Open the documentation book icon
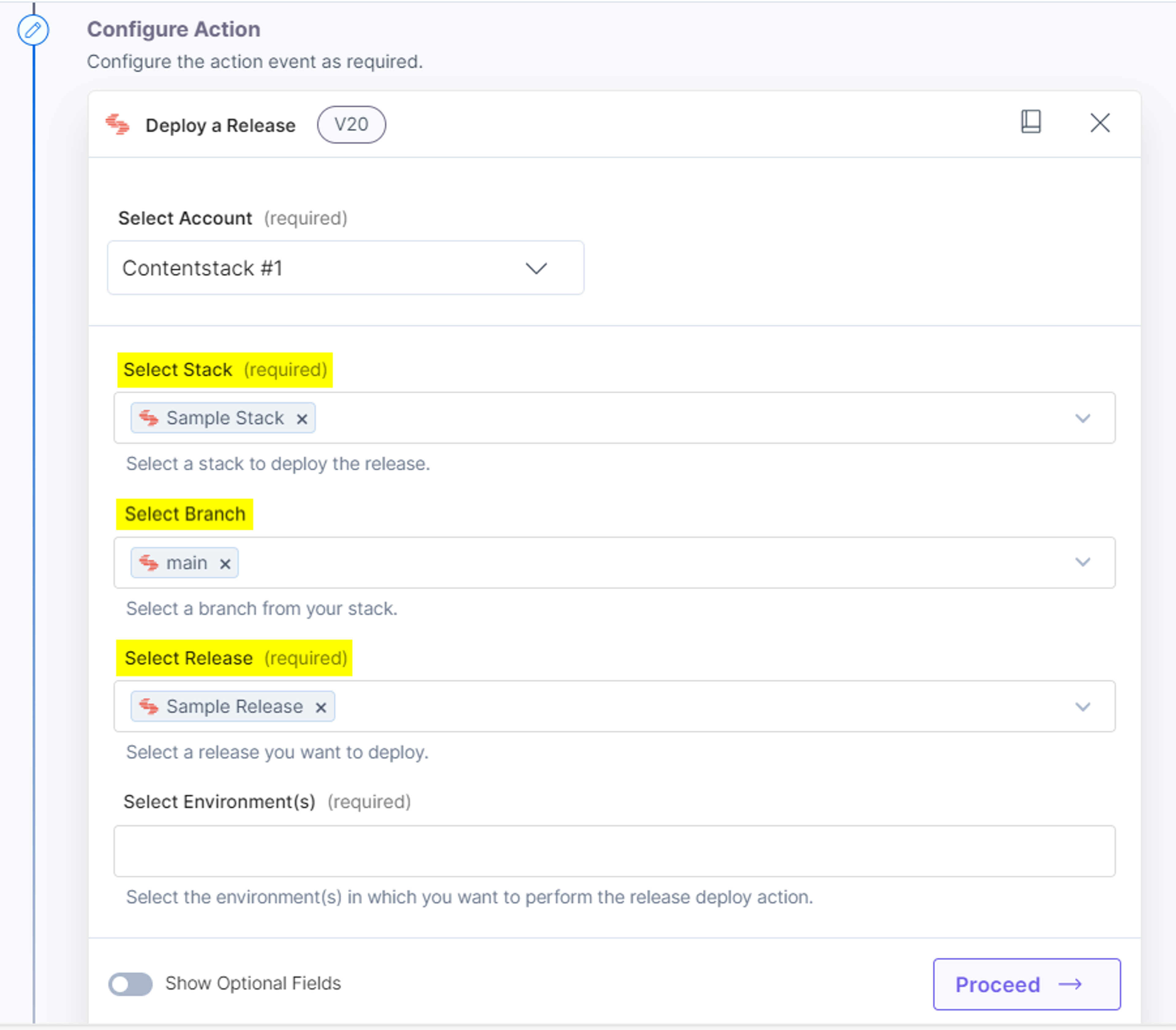Viewport: 1176px width, 1030px height. 1031,122
